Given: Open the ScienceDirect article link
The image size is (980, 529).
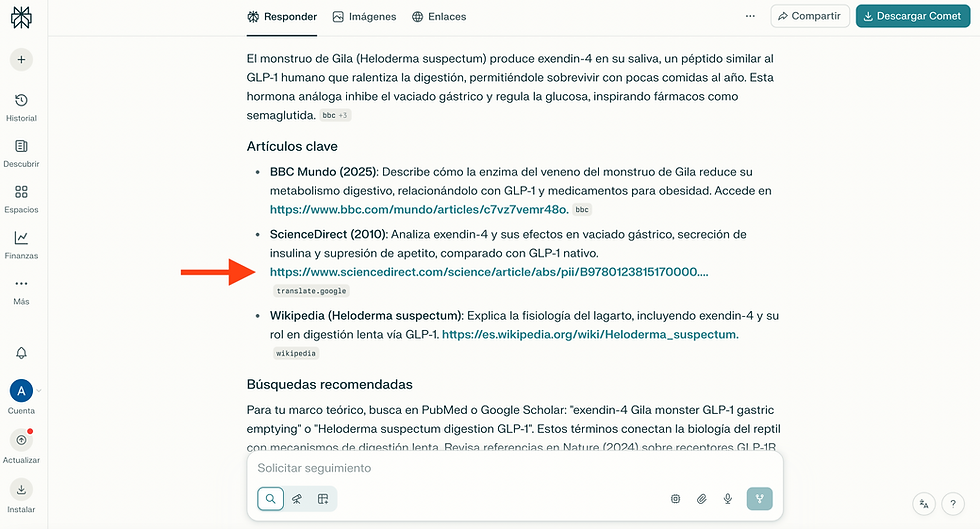Looking at the screenshot, I should click(489, 272).
